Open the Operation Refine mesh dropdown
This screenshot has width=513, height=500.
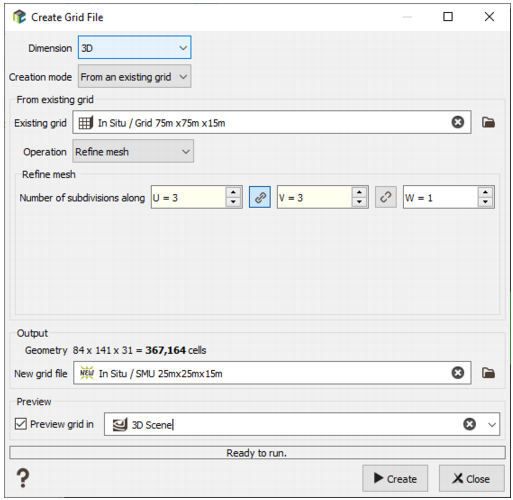(x=133, y=152)
